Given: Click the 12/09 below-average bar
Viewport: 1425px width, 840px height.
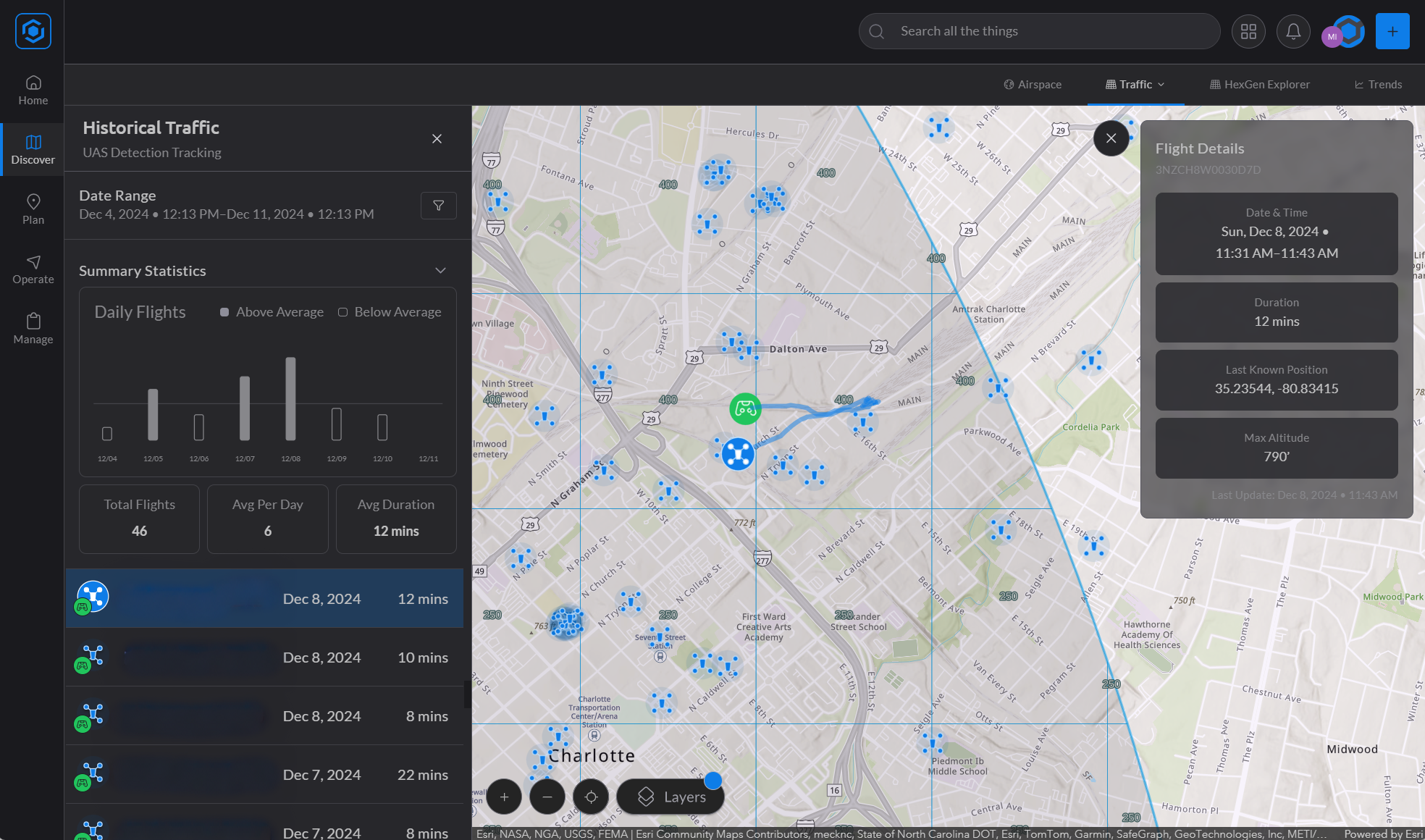Looking at the screenshot, I should (x=337, y=424).
